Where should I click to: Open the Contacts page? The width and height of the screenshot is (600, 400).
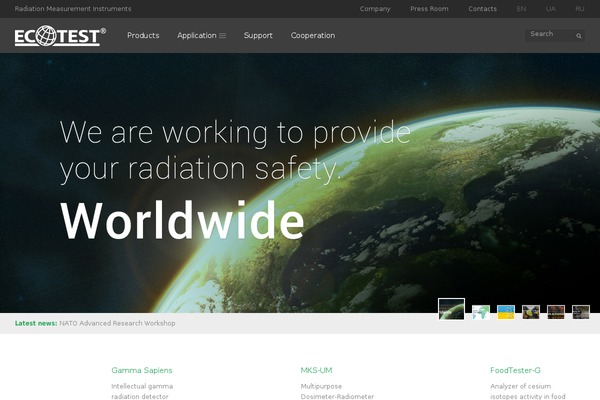tap(483, 9)
